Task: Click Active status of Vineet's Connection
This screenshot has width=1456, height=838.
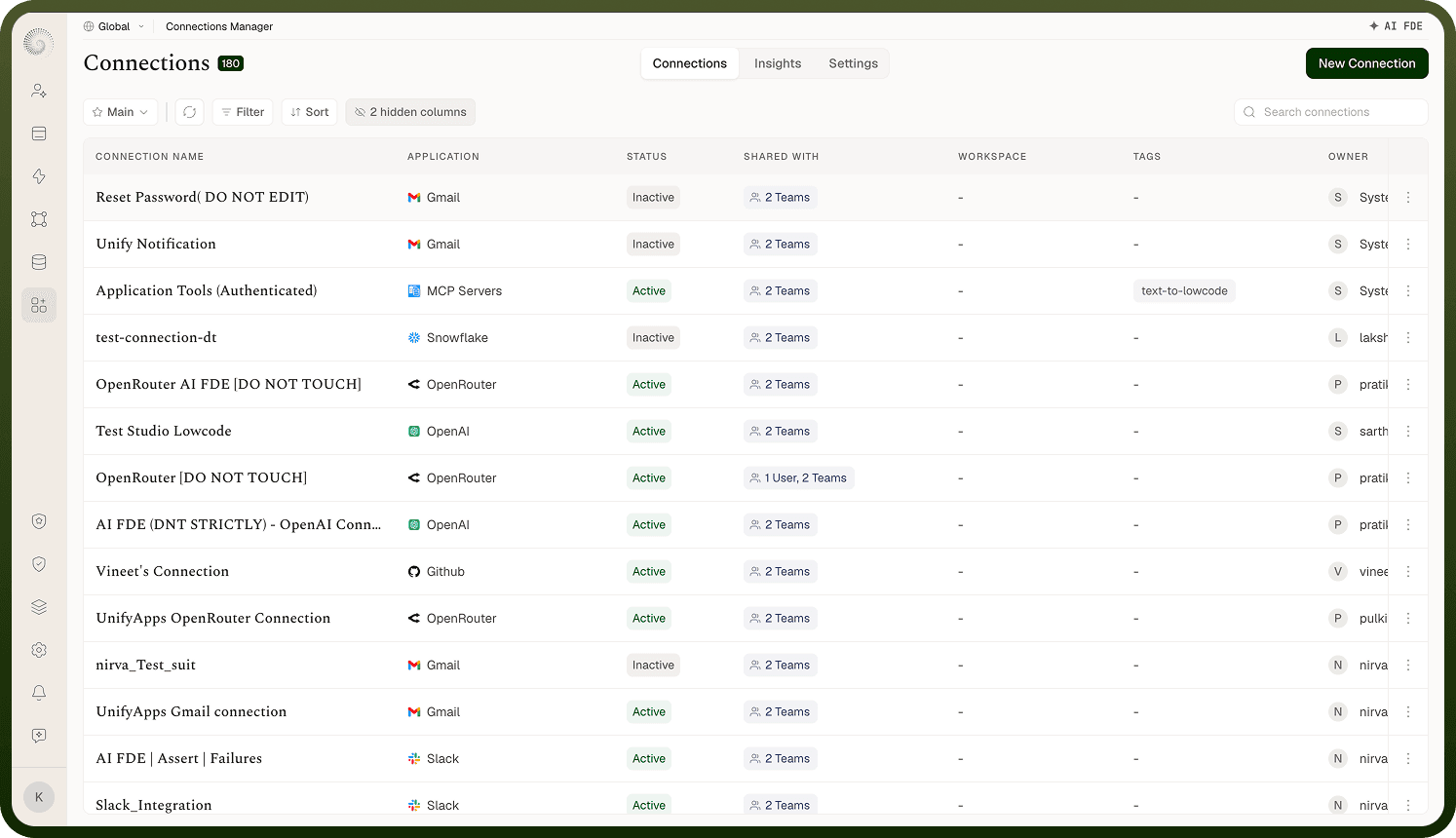Action: coord(649,572)
